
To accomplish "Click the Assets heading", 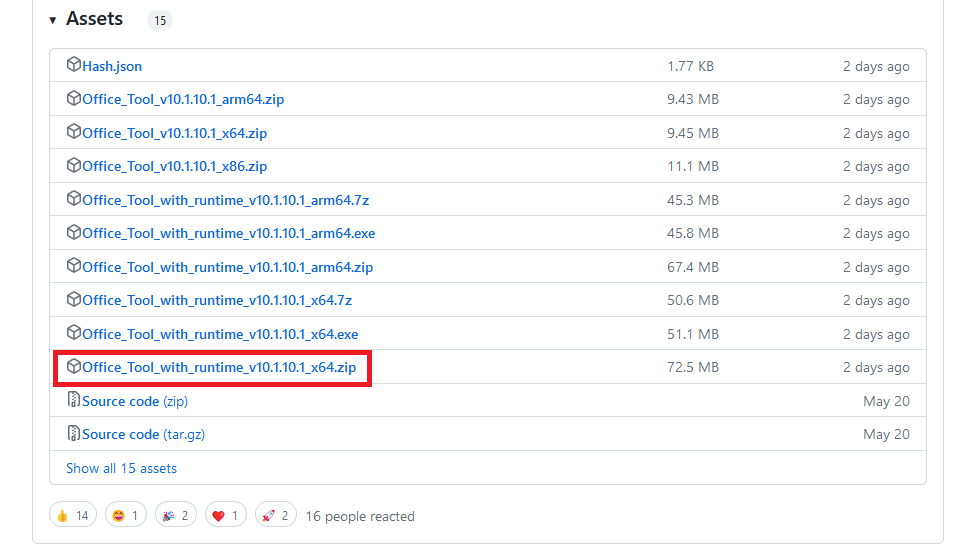I will click(95, 19).
